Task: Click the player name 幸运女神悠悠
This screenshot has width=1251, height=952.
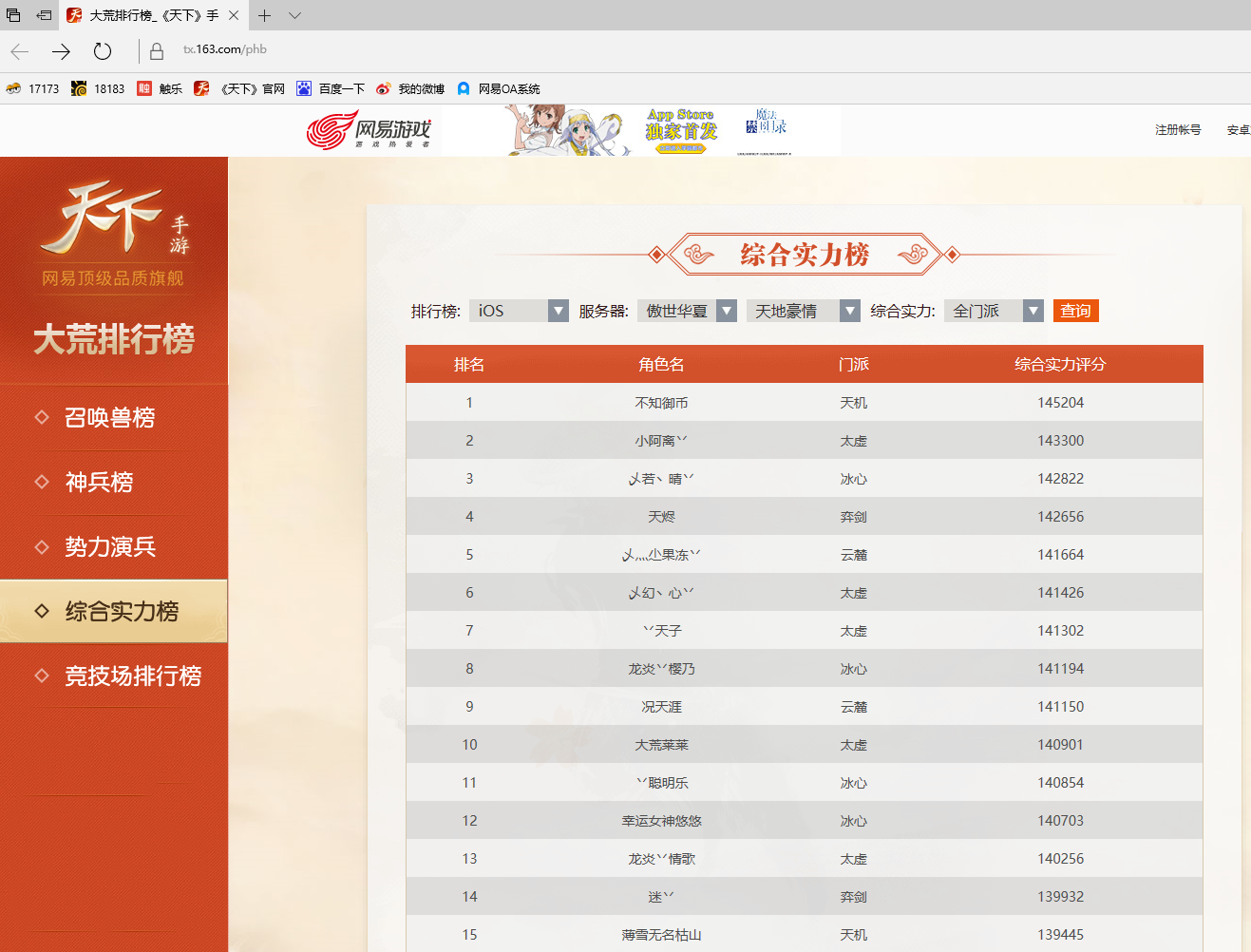Action: 662,821
